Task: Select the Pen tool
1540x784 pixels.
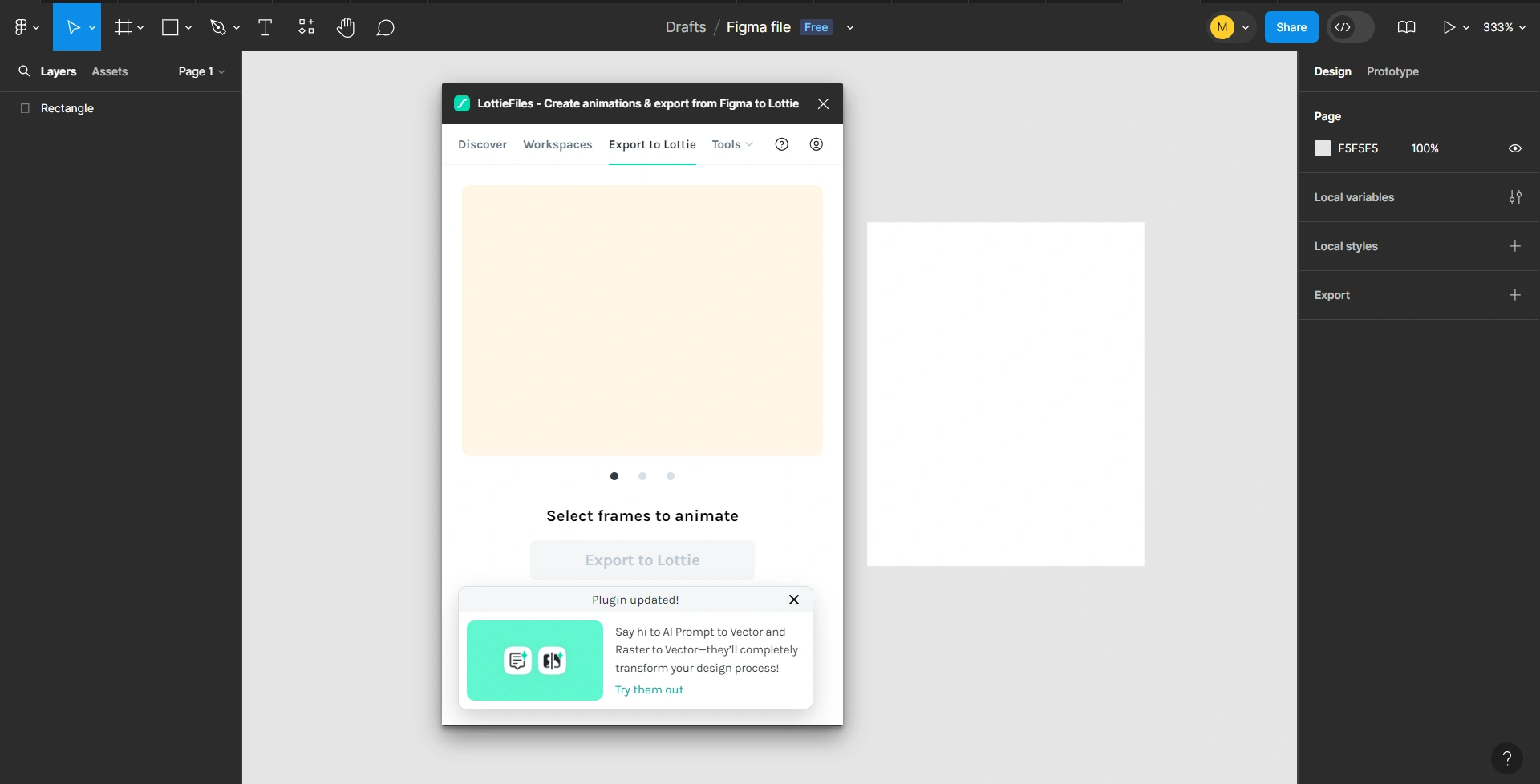Action: tap(217, 27)
